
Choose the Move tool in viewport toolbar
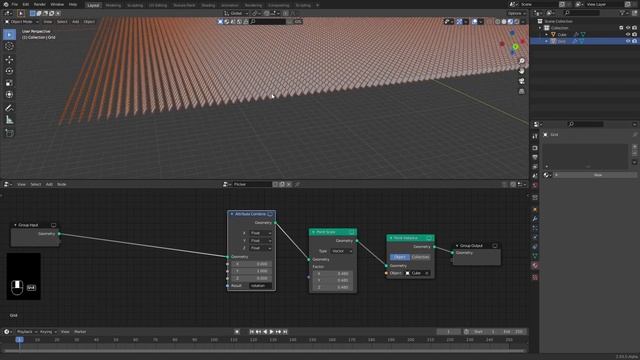point(9,60)
